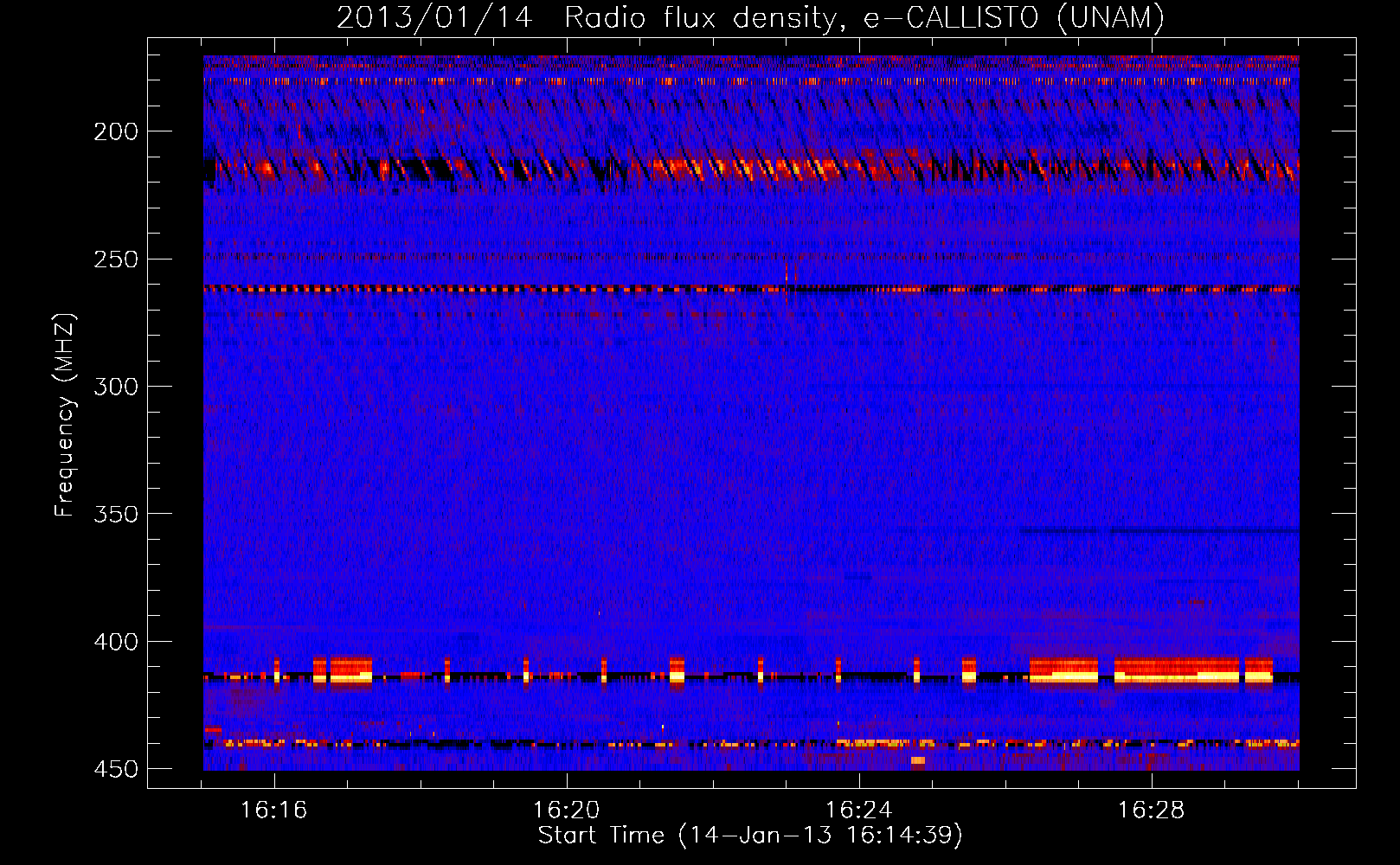
Task: Click the 'Start Time (14-Jan-13 16:14:39)' label
Action: tap(750, 836)
